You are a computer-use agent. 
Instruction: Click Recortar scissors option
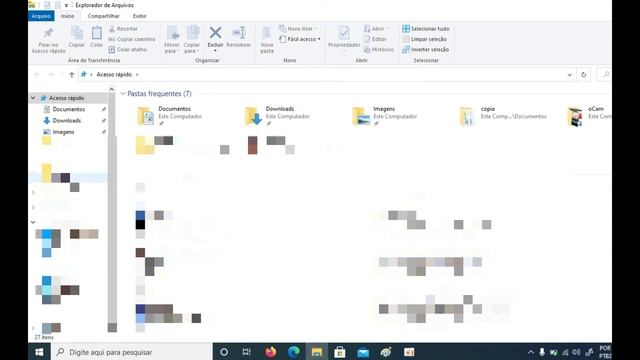coord(123,29)
